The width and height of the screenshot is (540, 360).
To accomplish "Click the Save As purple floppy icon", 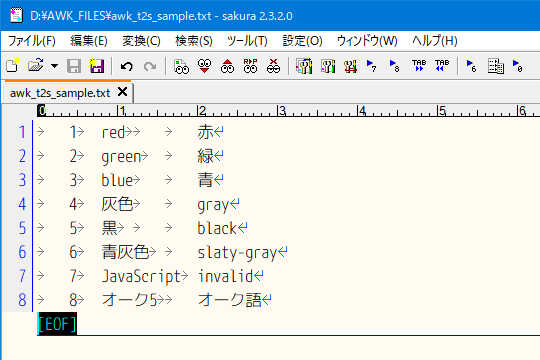I will click(97, 66).
